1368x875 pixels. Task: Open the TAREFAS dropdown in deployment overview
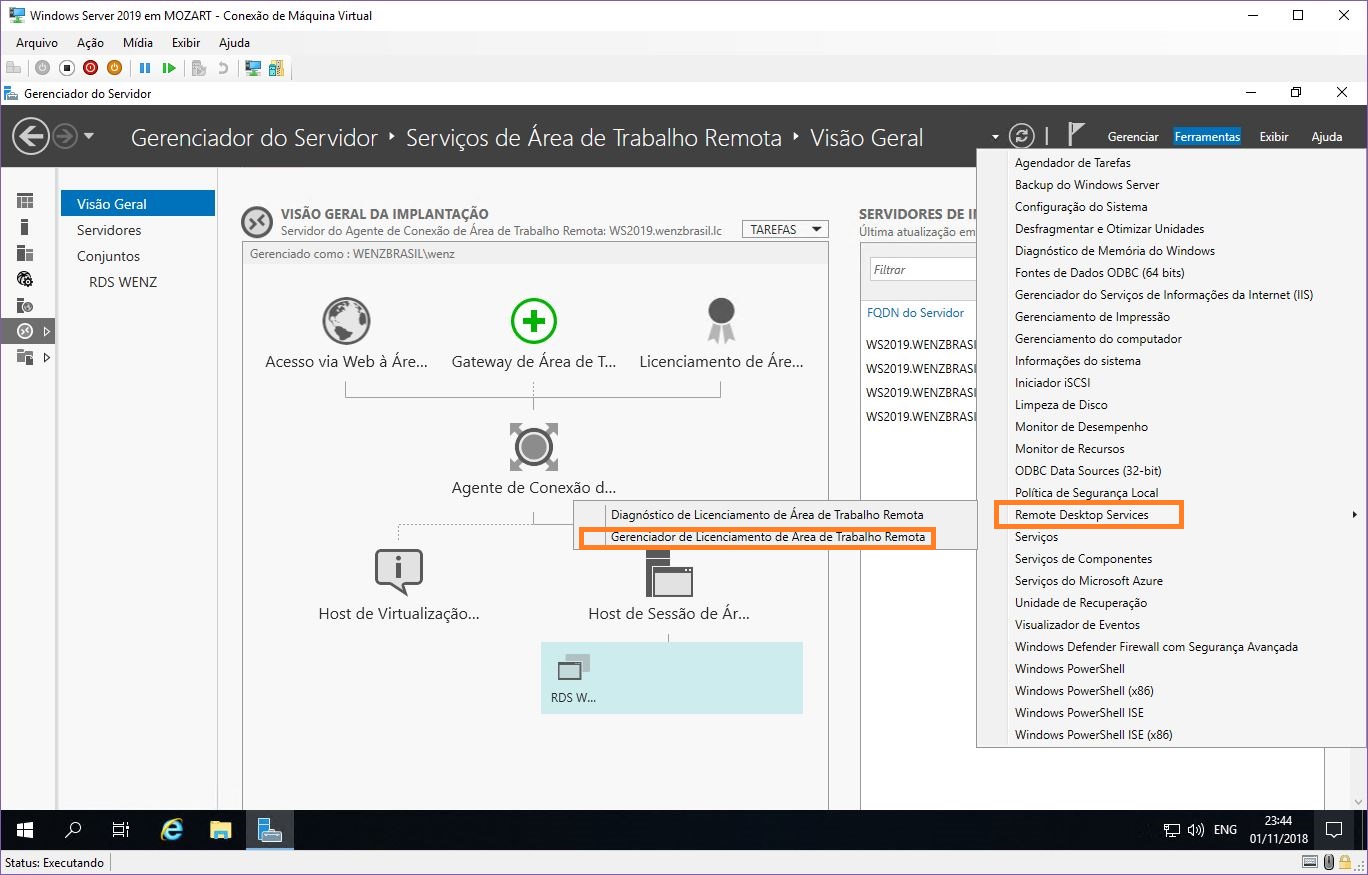(x=785, y=229)
